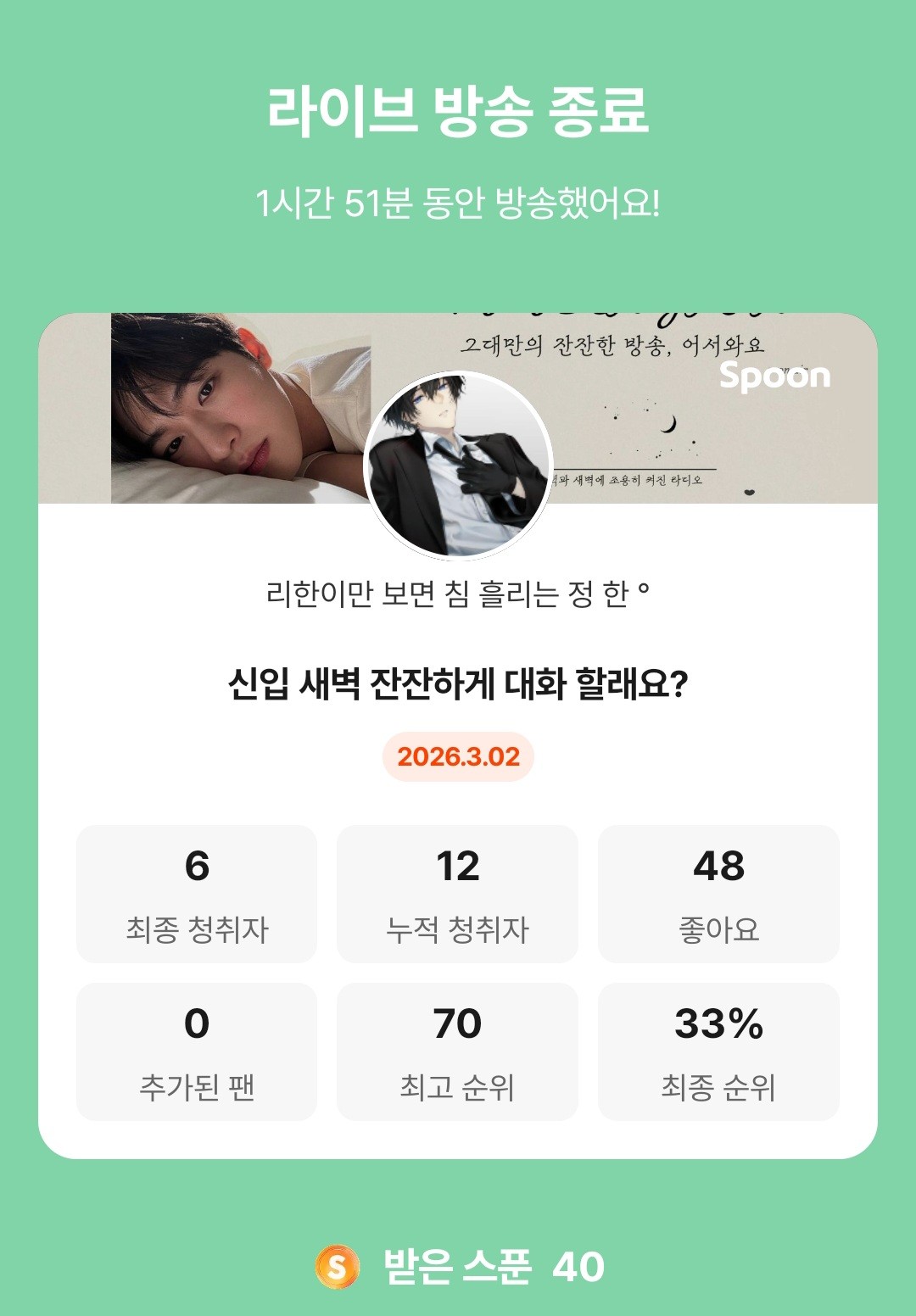
Task: Open the circular anime profile avatar
Action: [458, 465]
